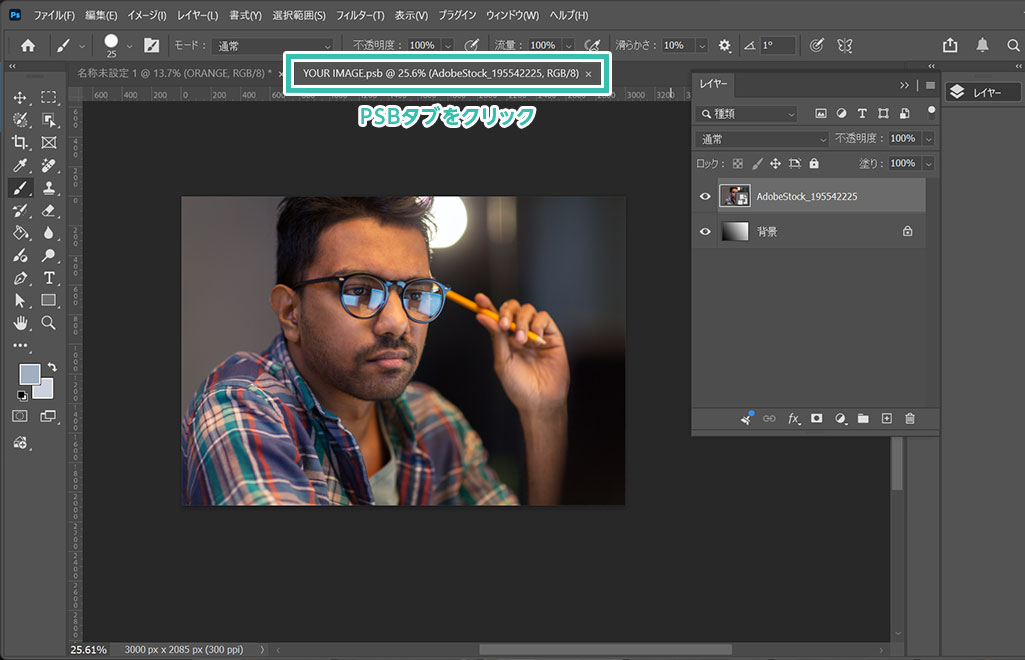Open the モード blend mode dropdown
The height and width of the screenshot is (660, 1025).
click(273, 46)
